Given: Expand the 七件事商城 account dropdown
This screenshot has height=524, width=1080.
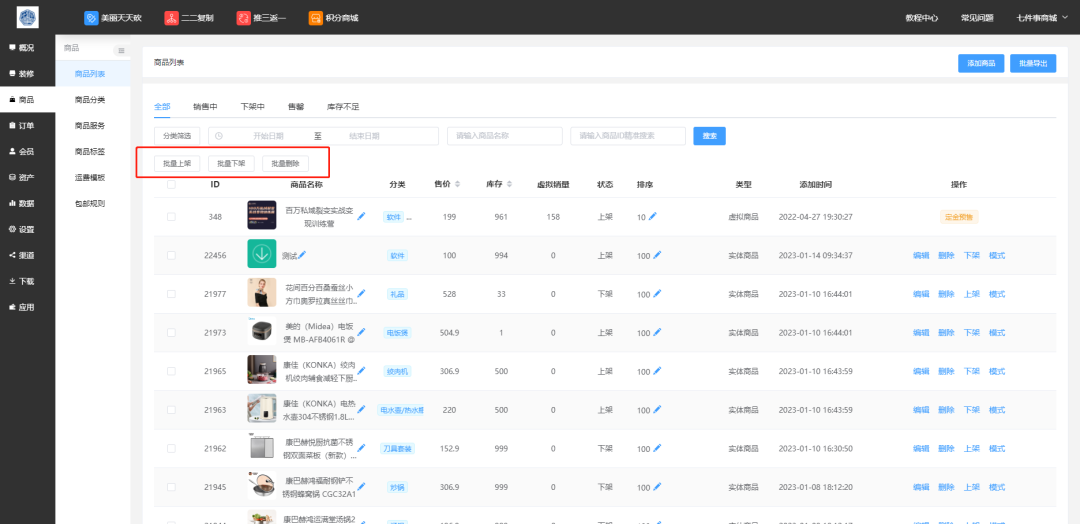Looking at the screenshot, I should [x=1041, y=18].
